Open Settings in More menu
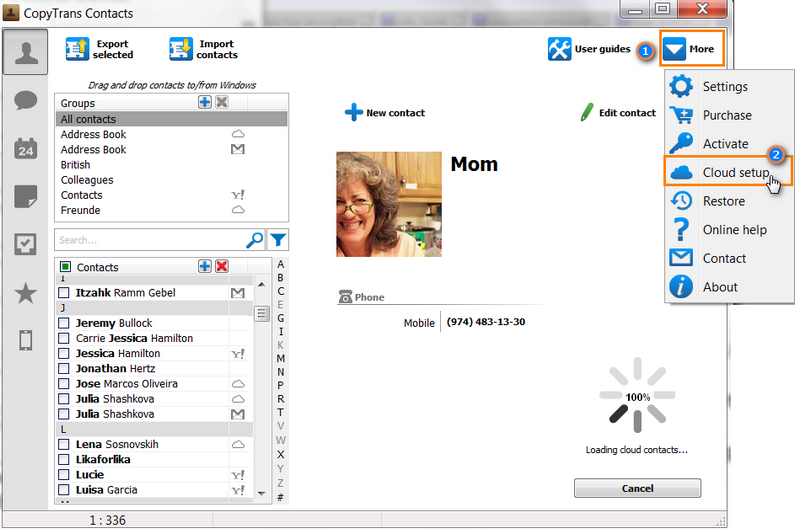 729,86
